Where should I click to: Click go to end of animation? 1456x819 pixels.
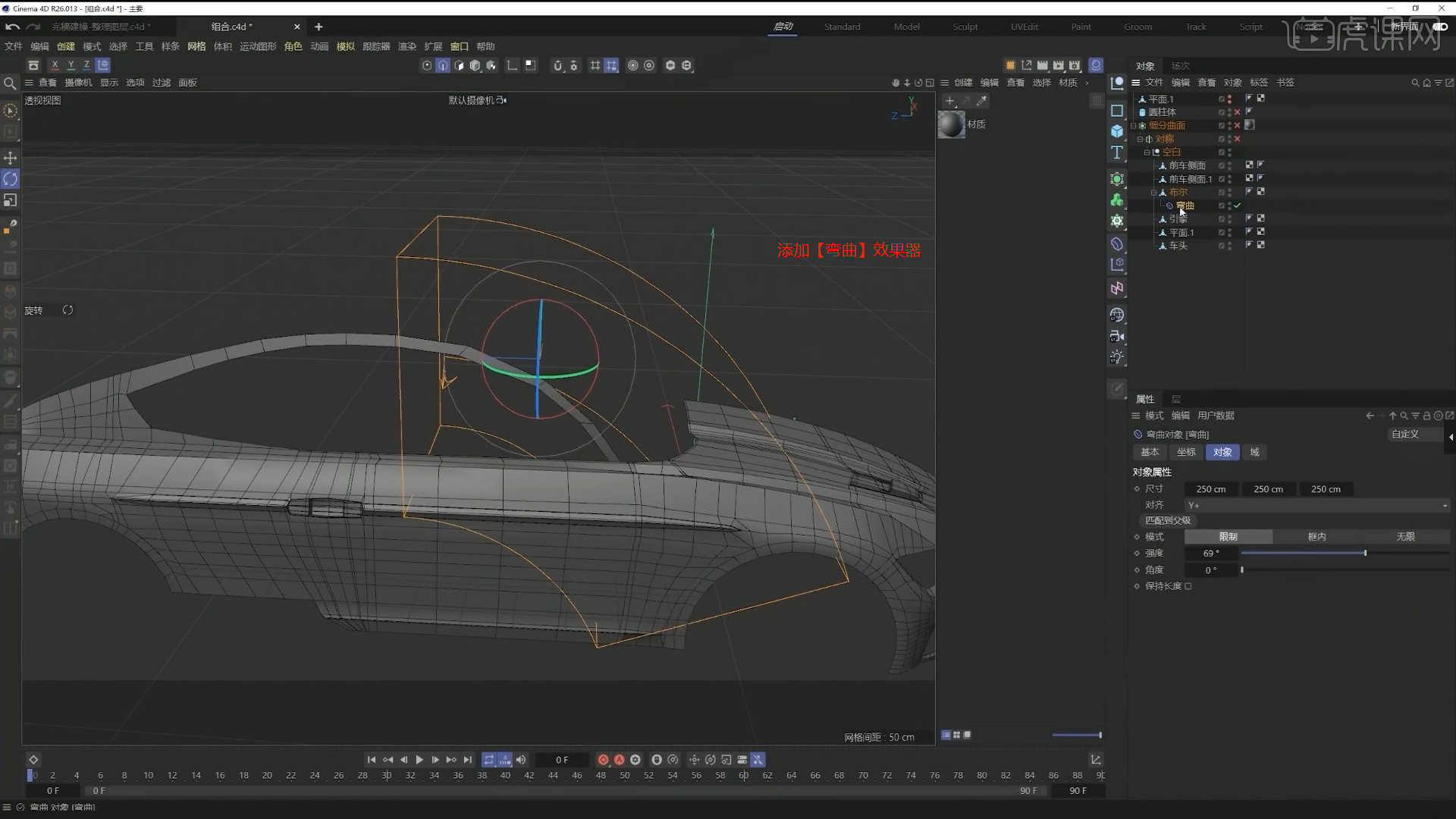pos(468,760)
